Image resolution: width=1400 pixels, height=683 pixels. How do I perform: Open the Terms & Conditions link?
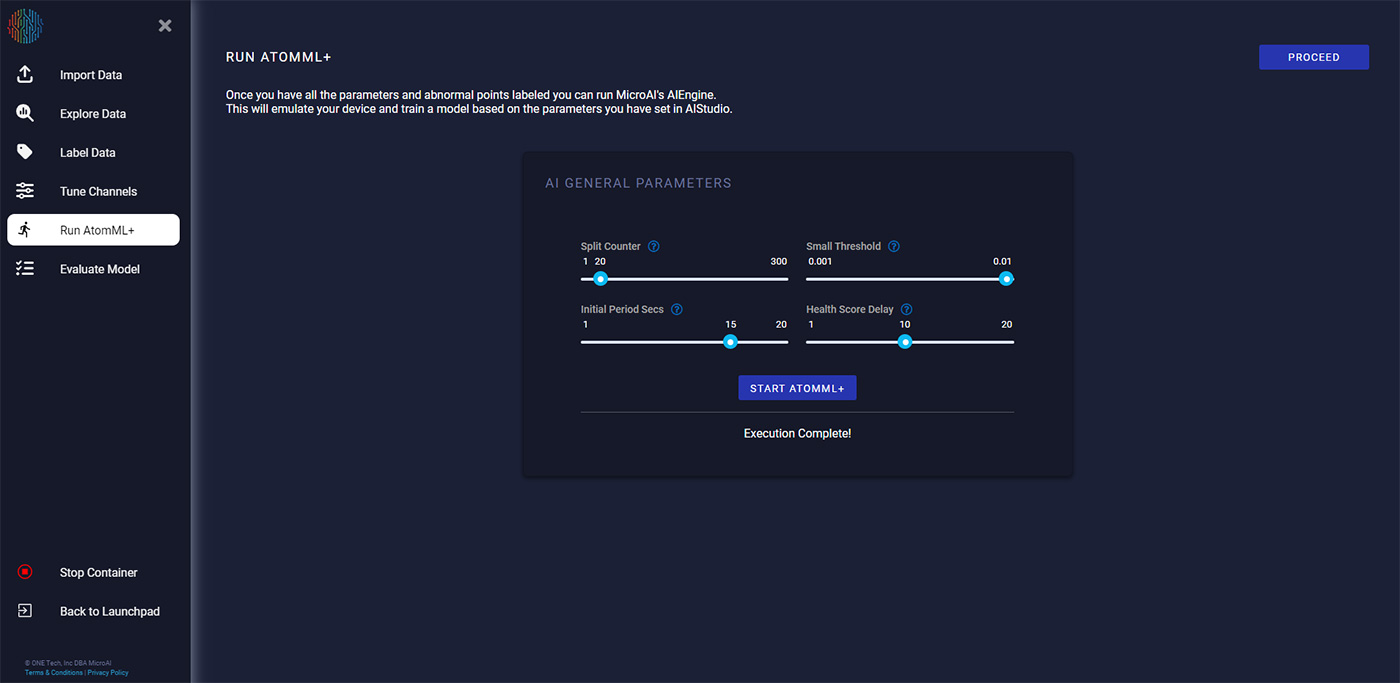tap(54, 673)
